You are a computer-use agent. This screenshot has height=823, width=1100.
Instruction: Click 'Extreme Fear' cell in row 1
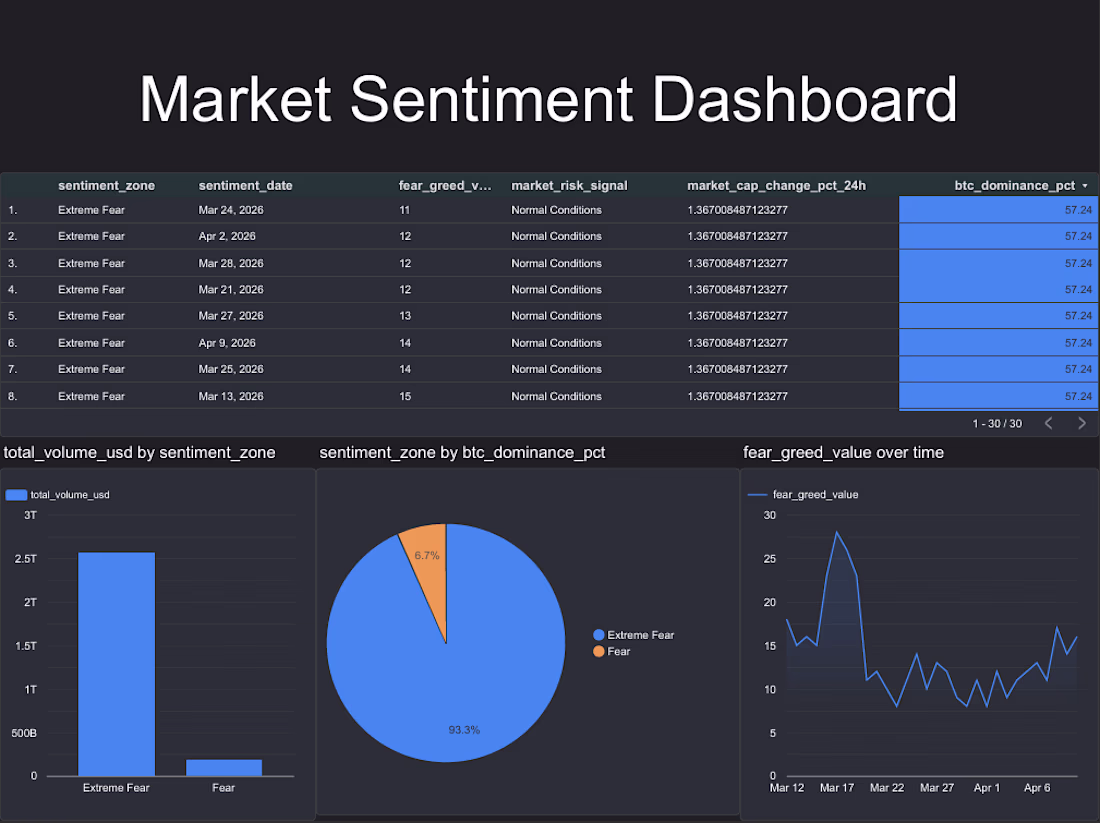(x=91, y=210)
